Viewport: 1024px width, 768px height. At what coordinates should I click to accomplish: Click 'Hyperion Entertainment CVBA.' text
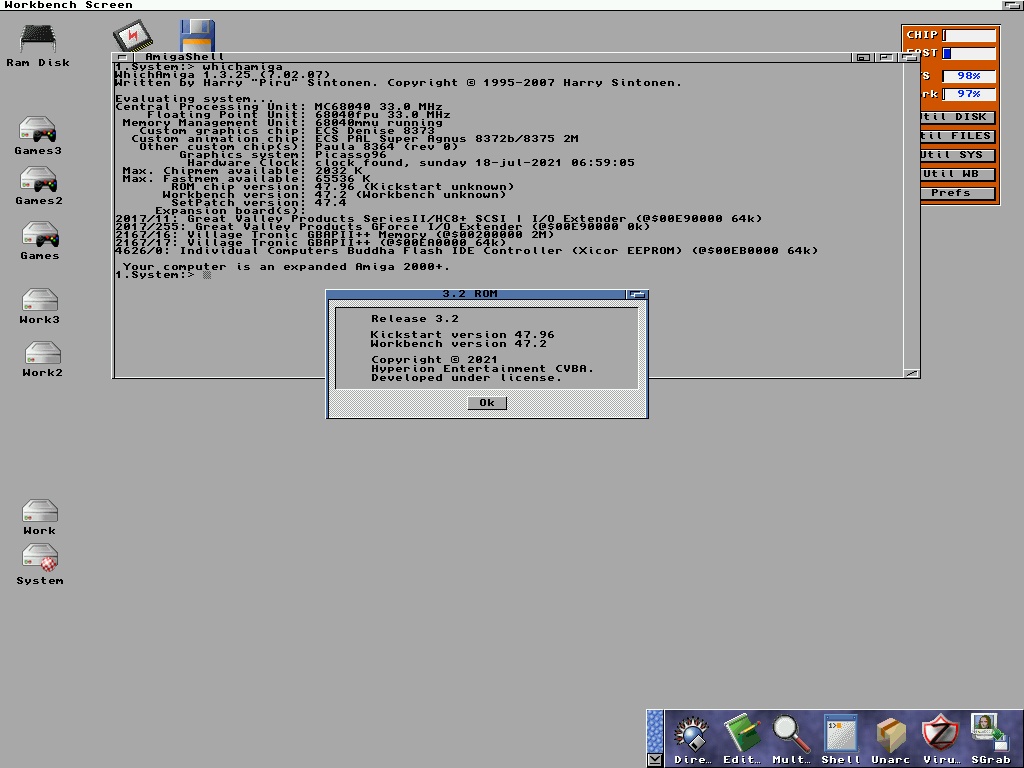click(x=482, y=369)
